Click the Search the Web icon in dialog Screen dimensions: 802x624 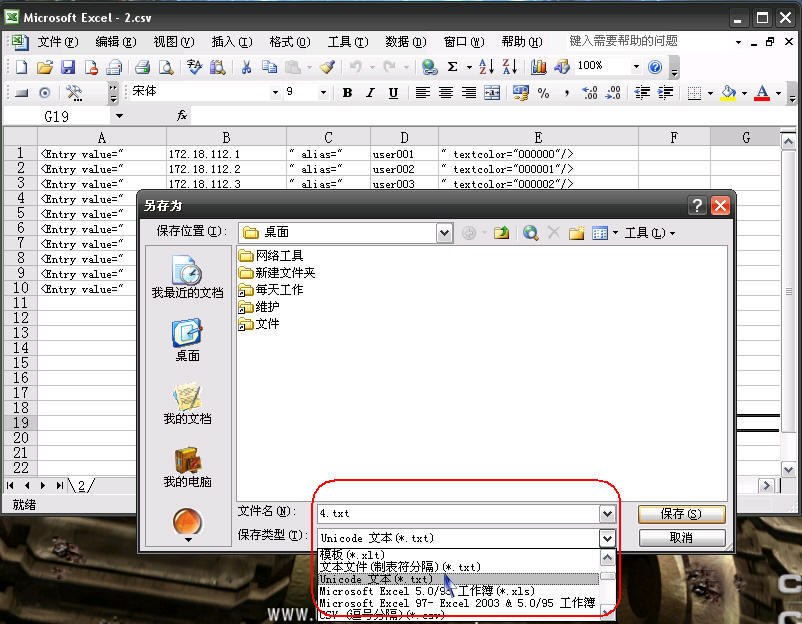[531, 233]
